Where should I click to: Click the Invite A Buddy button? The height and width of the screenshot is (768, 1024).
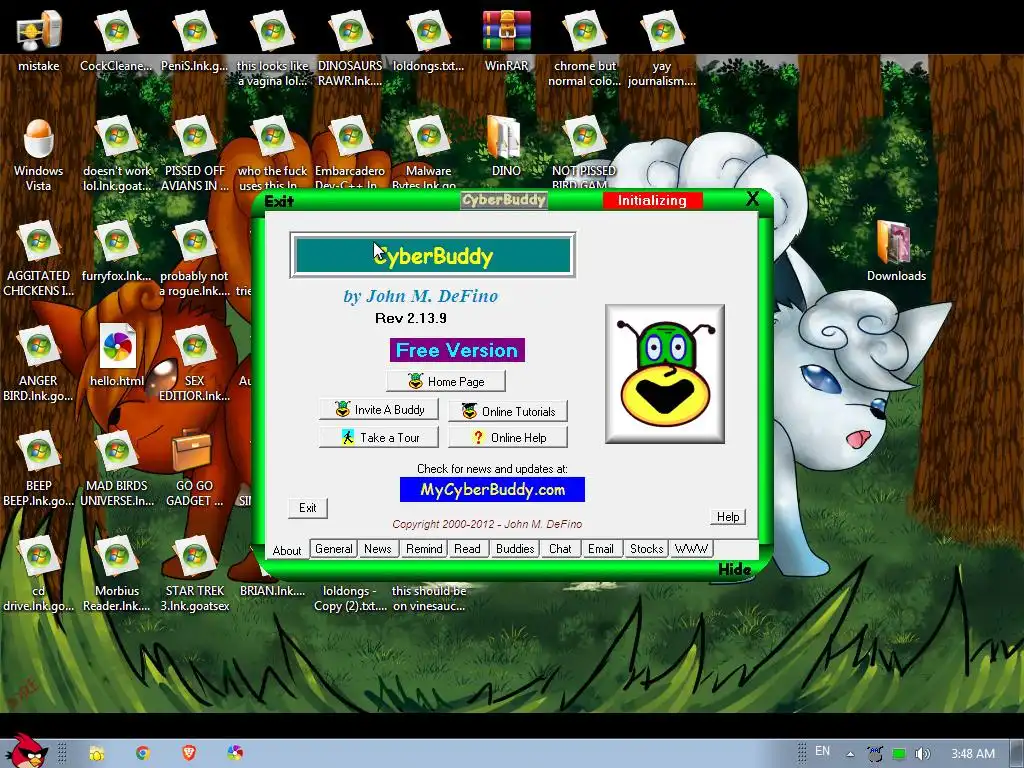379,409
